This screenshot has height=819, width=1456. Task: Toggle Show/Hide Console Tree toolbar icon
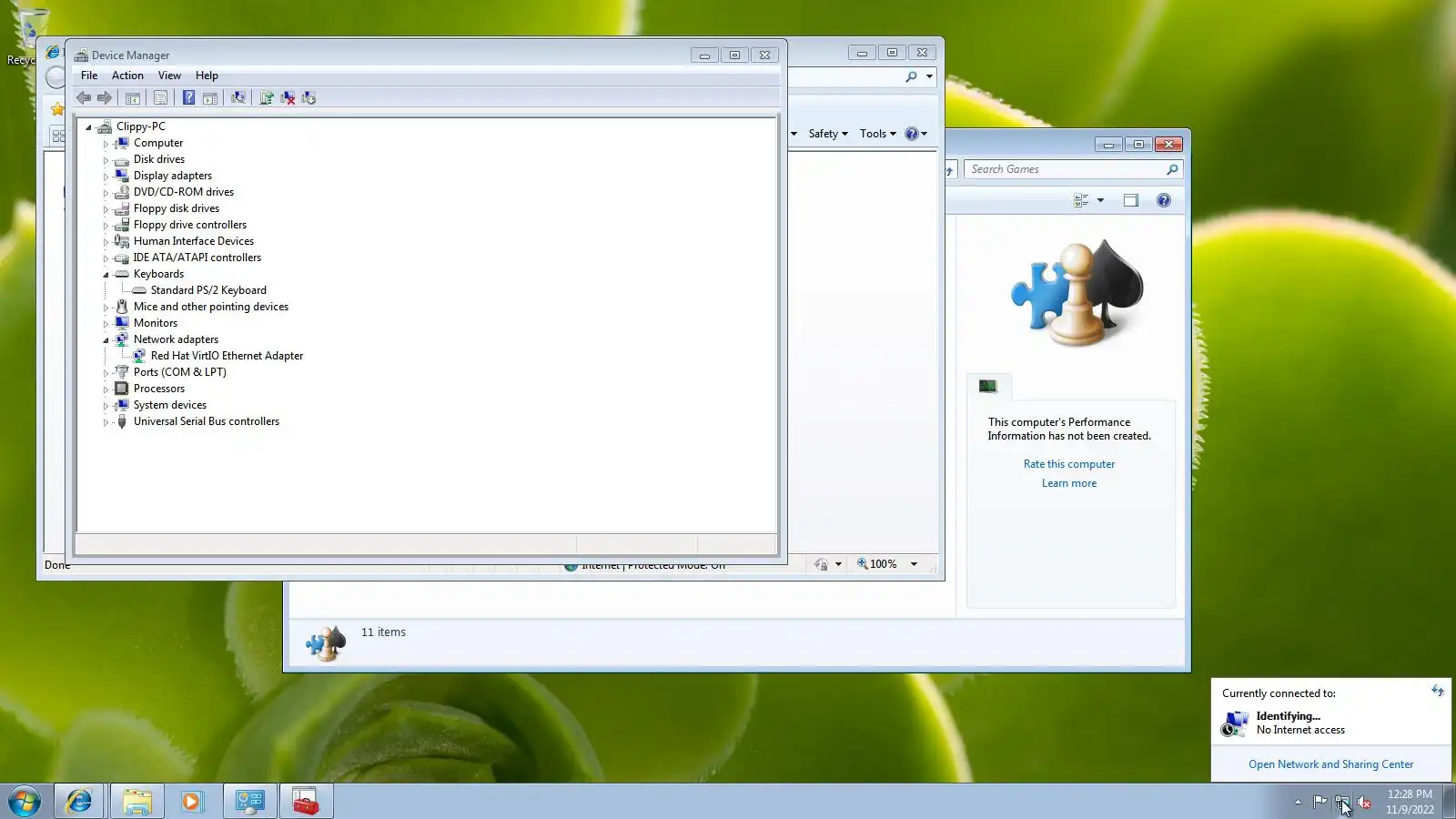[133, 98]
